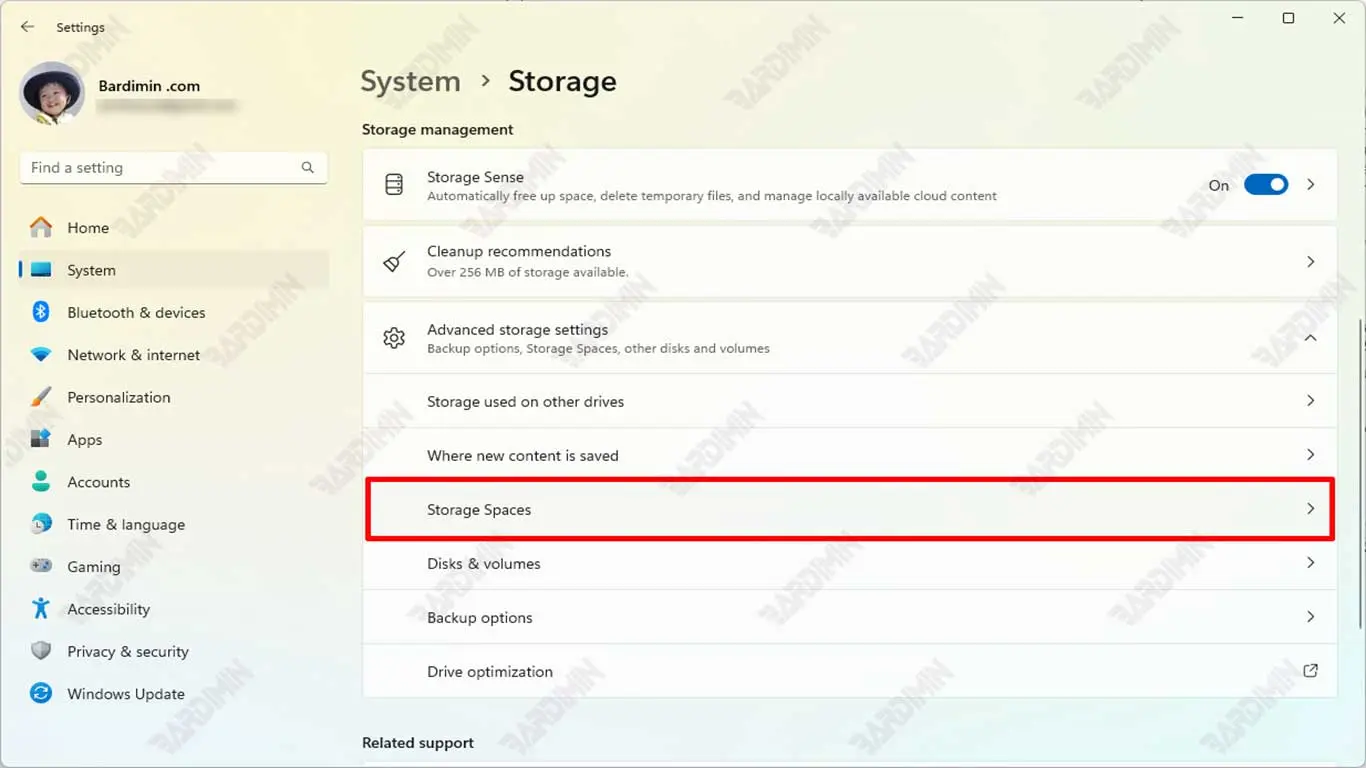Screen dimensions: 1366x768
Task: Collapse the Advanced storage settings section
Action: [x=1310, y=338]
